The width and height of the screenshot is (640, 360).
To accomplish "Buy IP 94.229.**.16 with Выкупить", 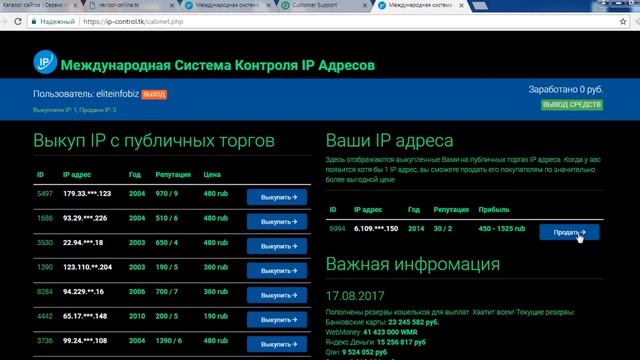I will [x=277, y=295].
